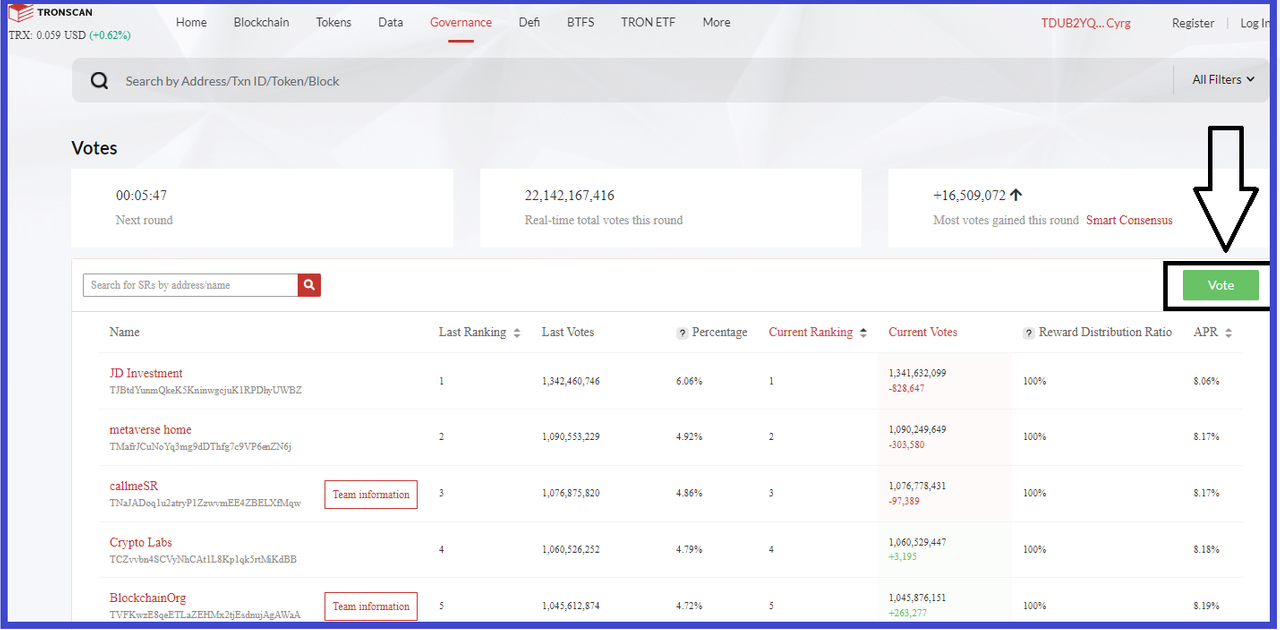Image resolution: width=1280 pixels, height=630 pixels.
Task: Click the Current Votes column header
Action: point(923,332)
